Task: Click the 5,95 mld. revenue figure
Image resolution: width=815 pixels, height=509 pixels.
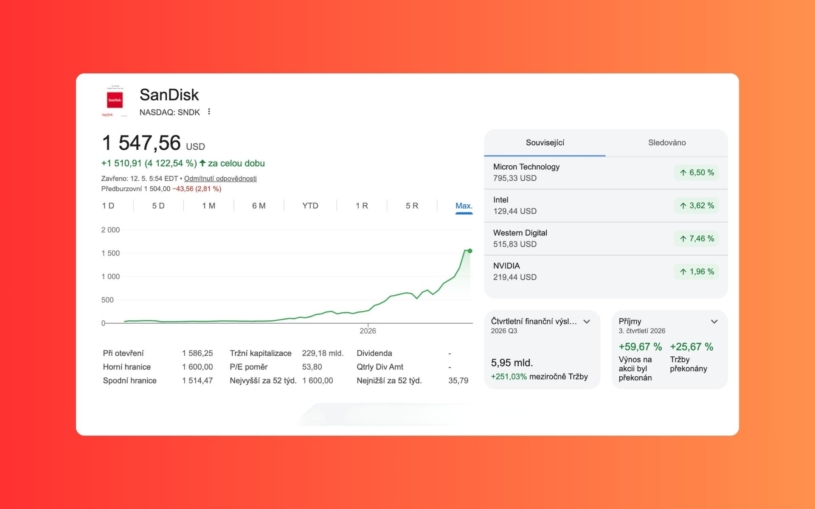Action: 512,363
